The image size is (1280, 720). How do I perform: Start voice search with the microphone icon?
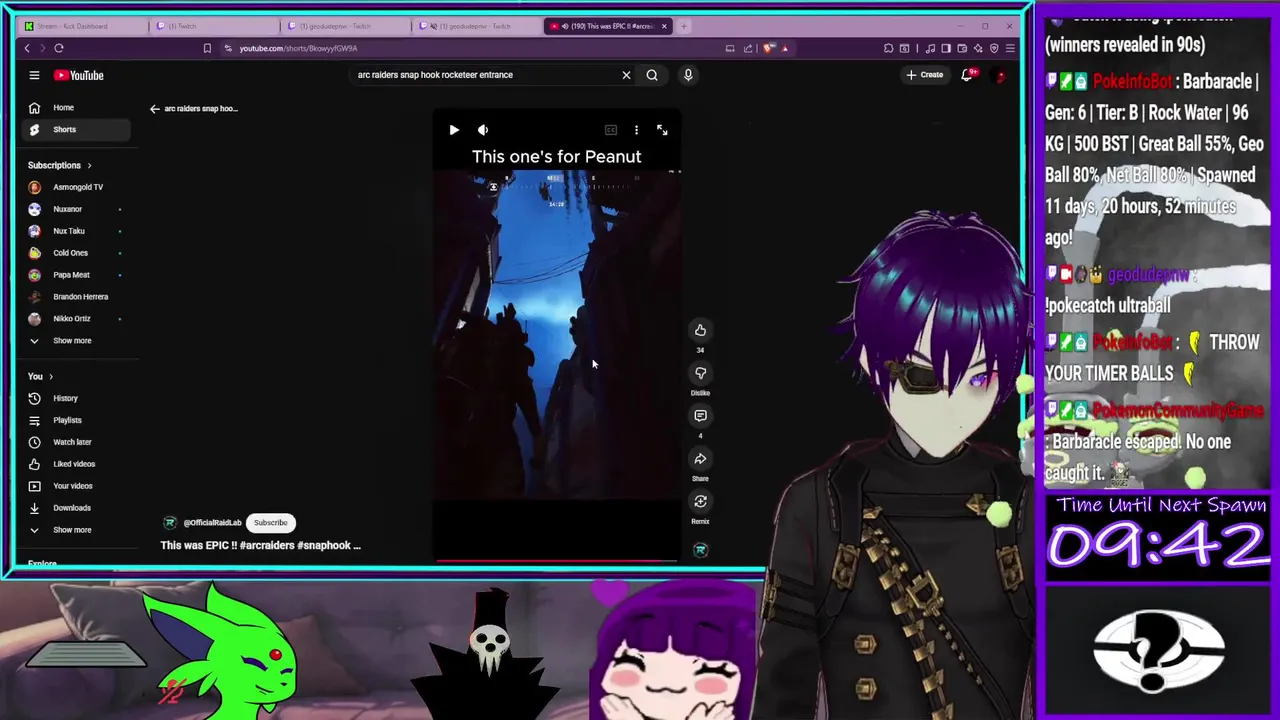(x=688, y=75)
